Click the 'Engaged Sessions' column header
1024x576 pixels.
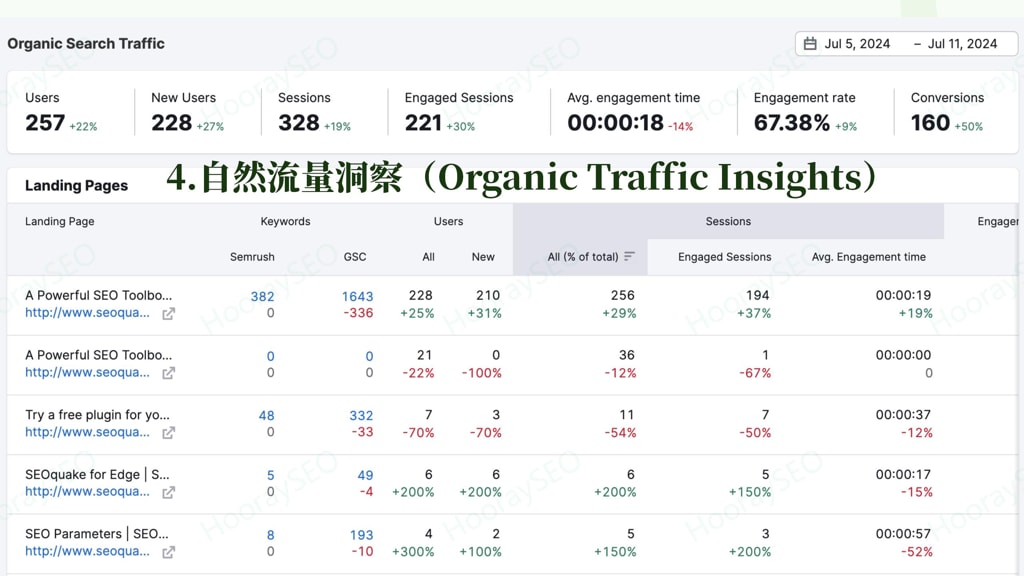coord(725,256)
